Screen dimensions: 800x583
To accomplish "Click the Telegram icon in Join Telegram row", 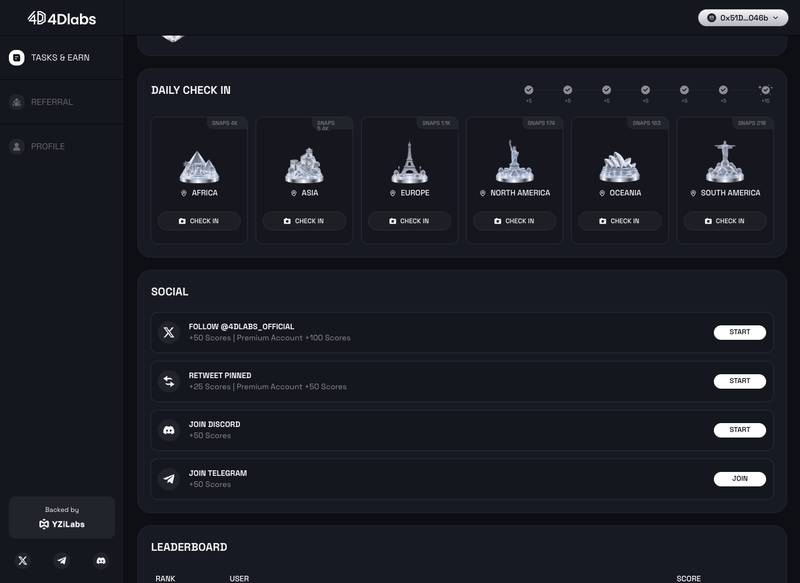I will click(169, 479).
